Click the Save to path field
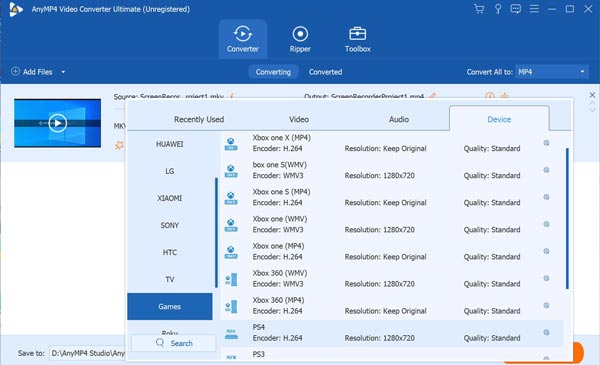The width and height of the screenshot is (600, 365). pos(88,353)
